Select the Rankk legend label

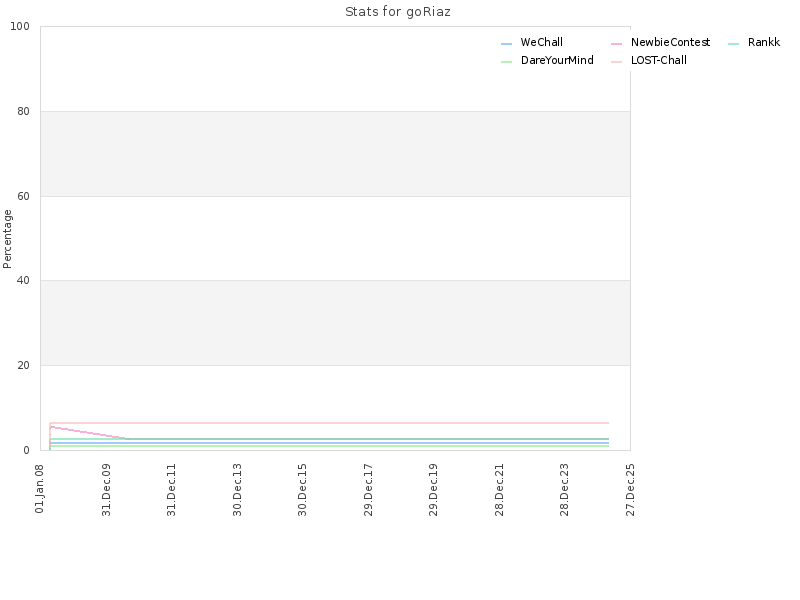pyautogui.click(x=764, y=42)
